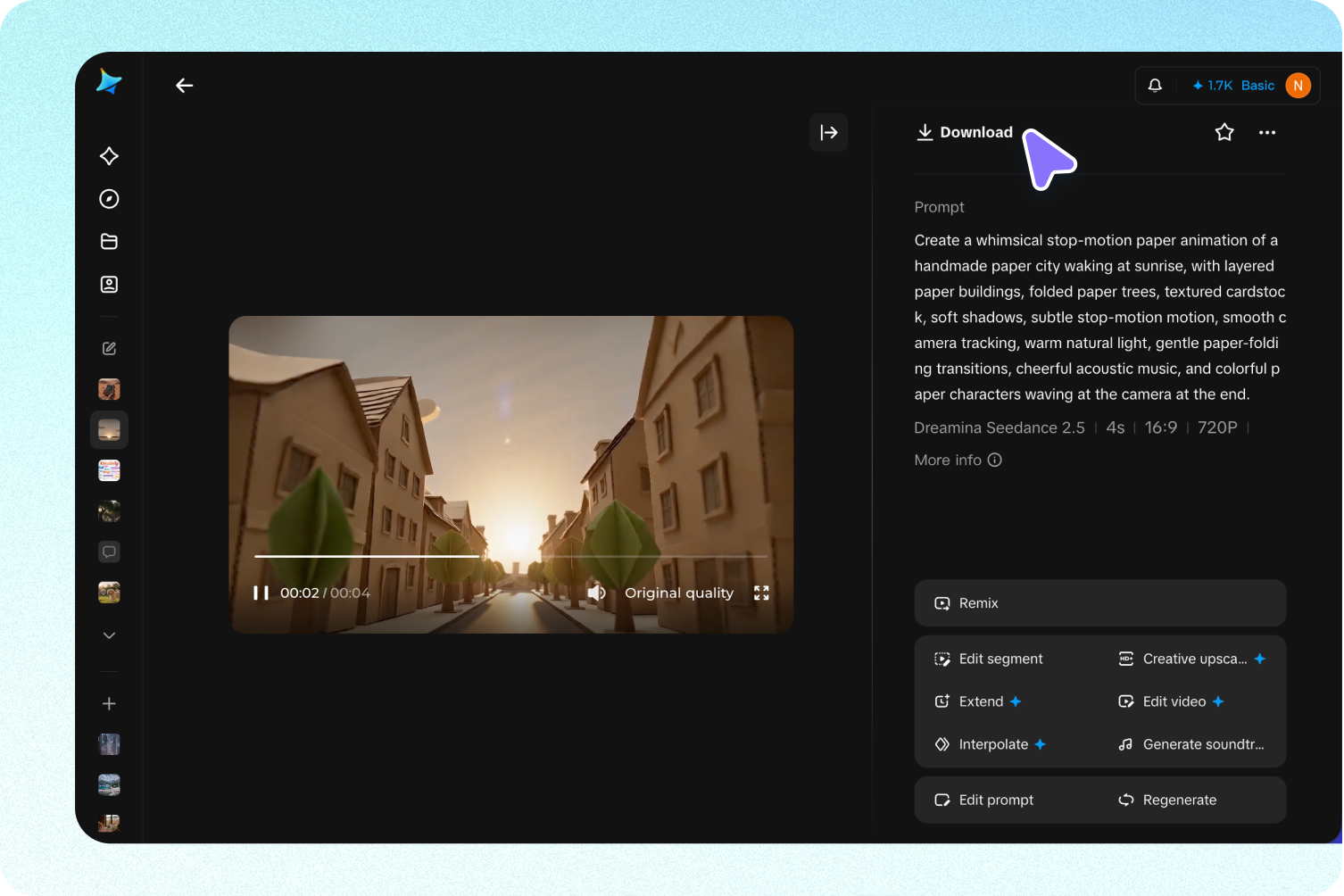Open the Original quality selector

pos(679,593)
